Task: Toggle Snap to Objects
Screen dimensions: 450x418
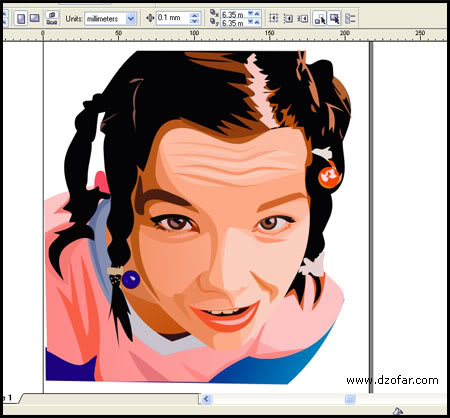Action: click(303, 18)
